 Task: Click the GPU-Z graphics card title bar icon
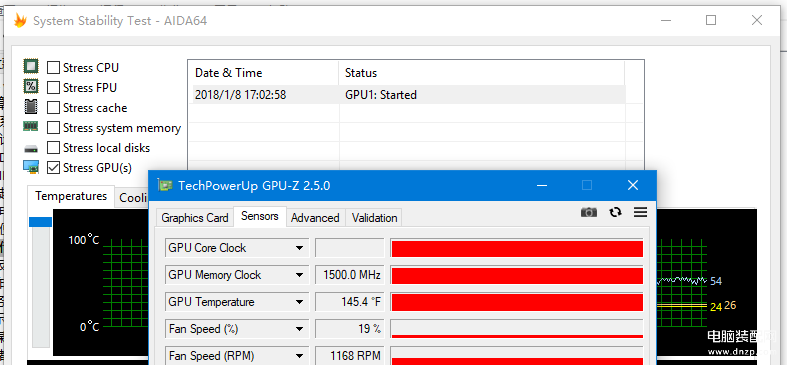(x=165, y=185)
